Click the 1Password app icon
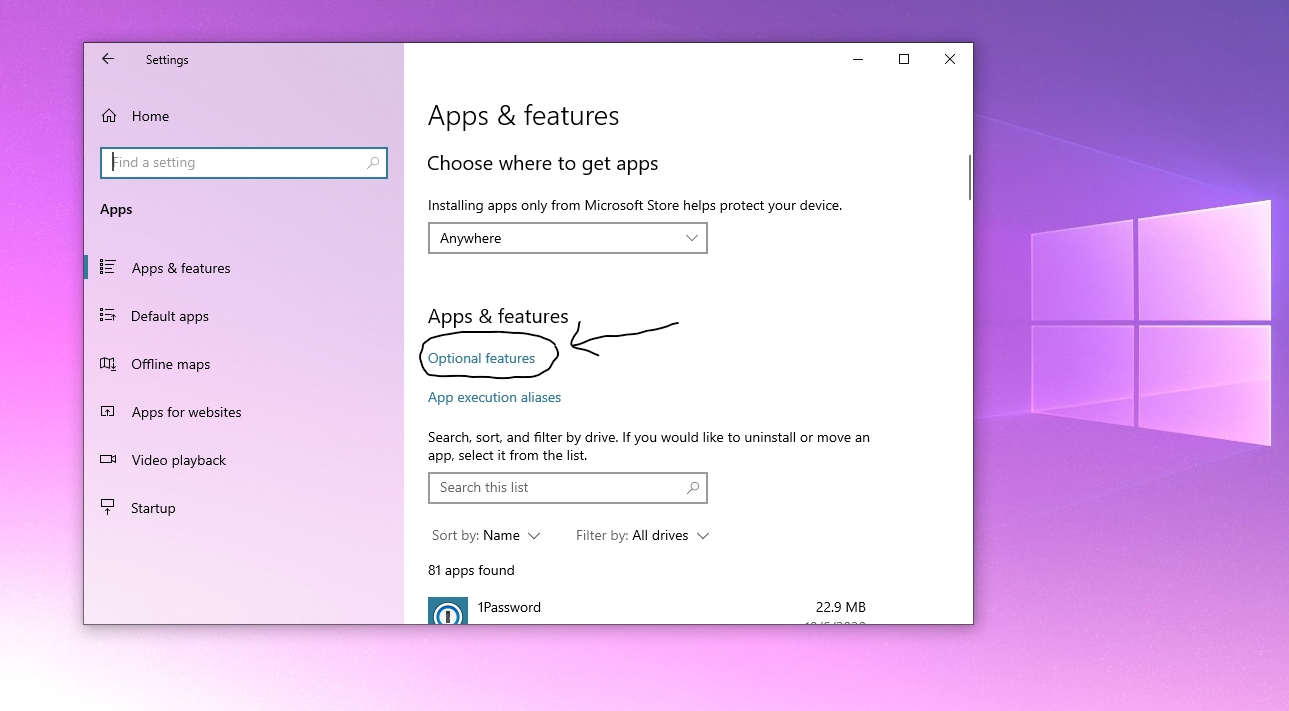The image size is (1289, 711). coord(448,611)
